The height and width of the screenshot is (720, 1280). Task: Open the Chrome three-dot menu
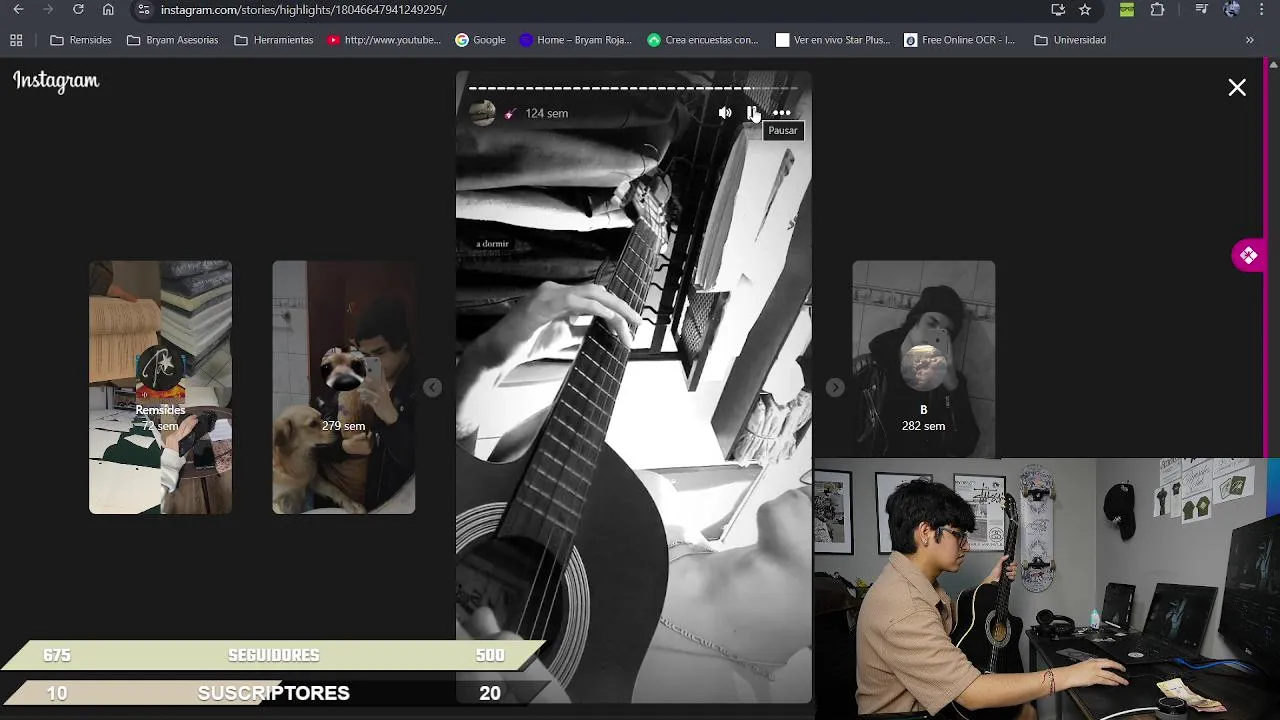(1262, 10)
